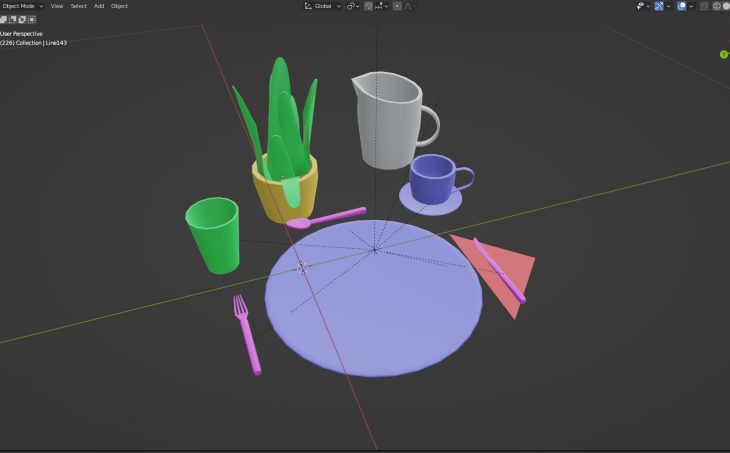This screenshot has height=453, width=730.
Task: Toggle the viewport overlays button
Action: 682,6
